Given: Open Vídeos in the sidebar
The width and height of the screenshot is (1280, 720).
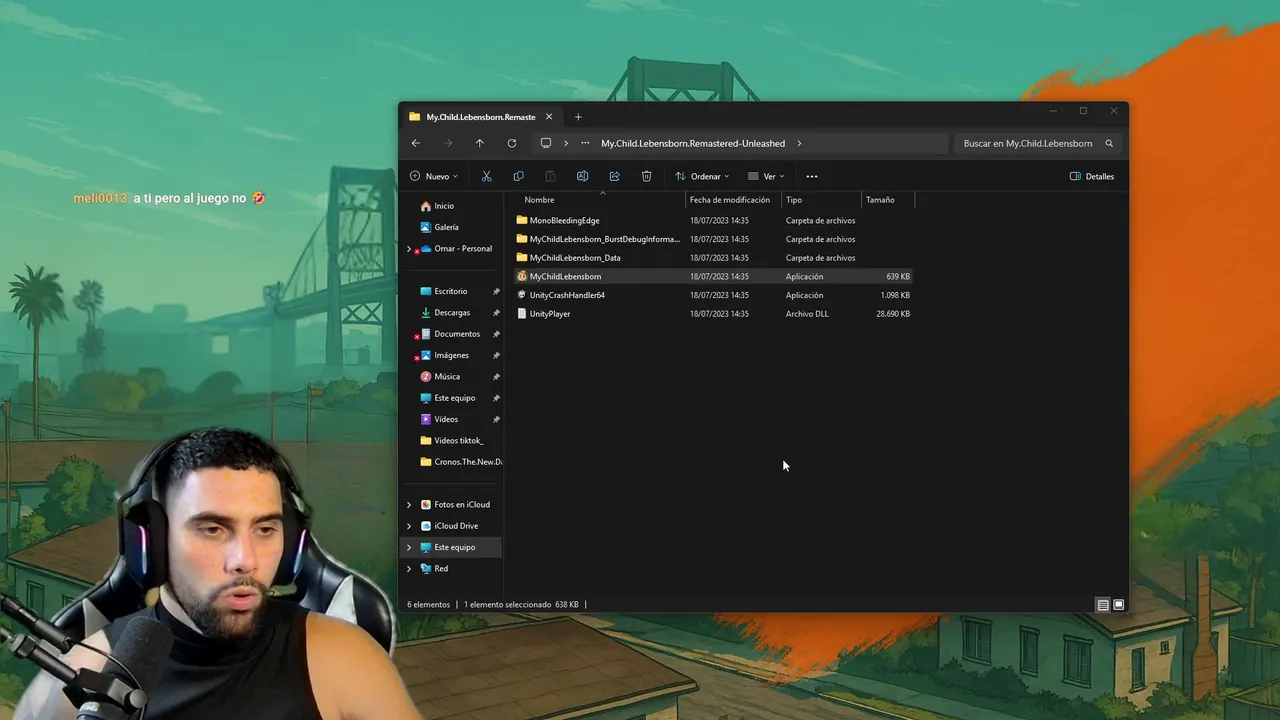Looking at the screenshot, I should click(x=446, y=419).
